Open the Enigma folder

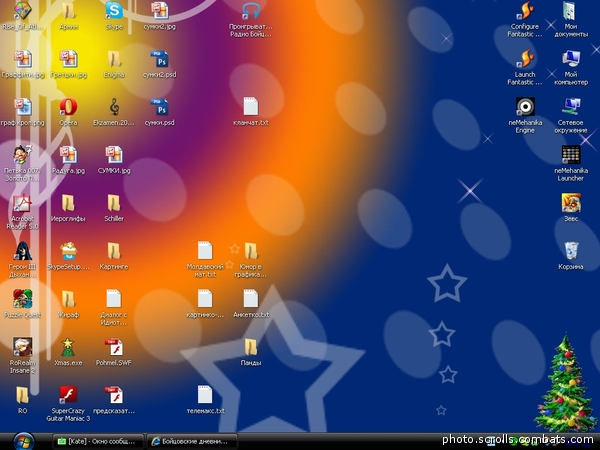114,59
